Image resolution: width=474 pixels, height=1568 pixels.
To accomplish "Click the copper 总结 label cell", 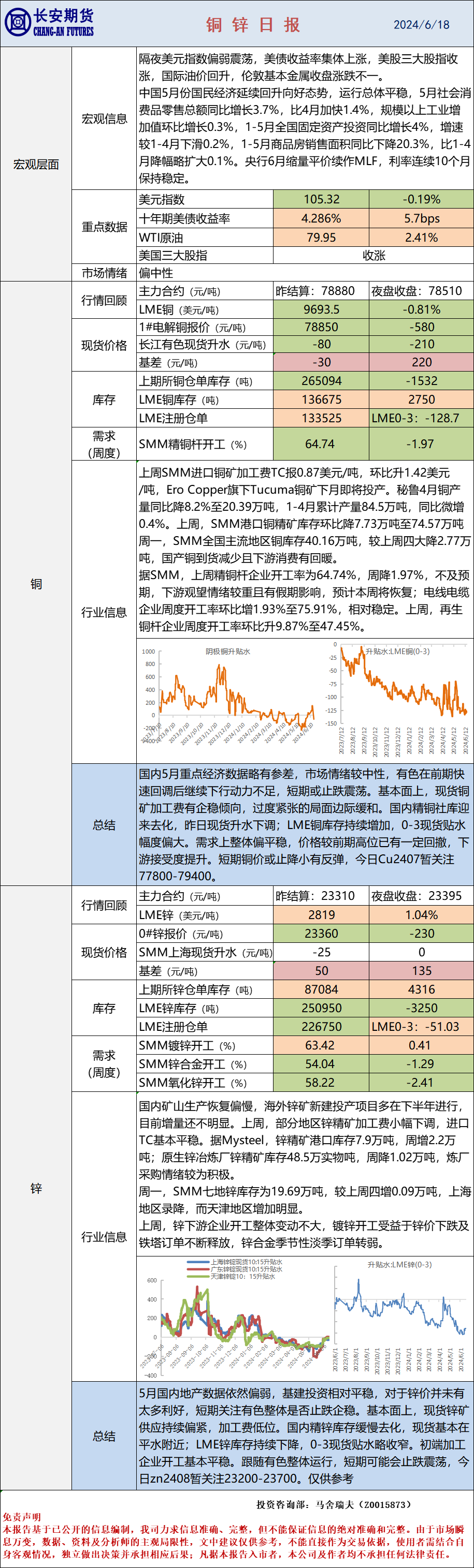I will point(104,825).
